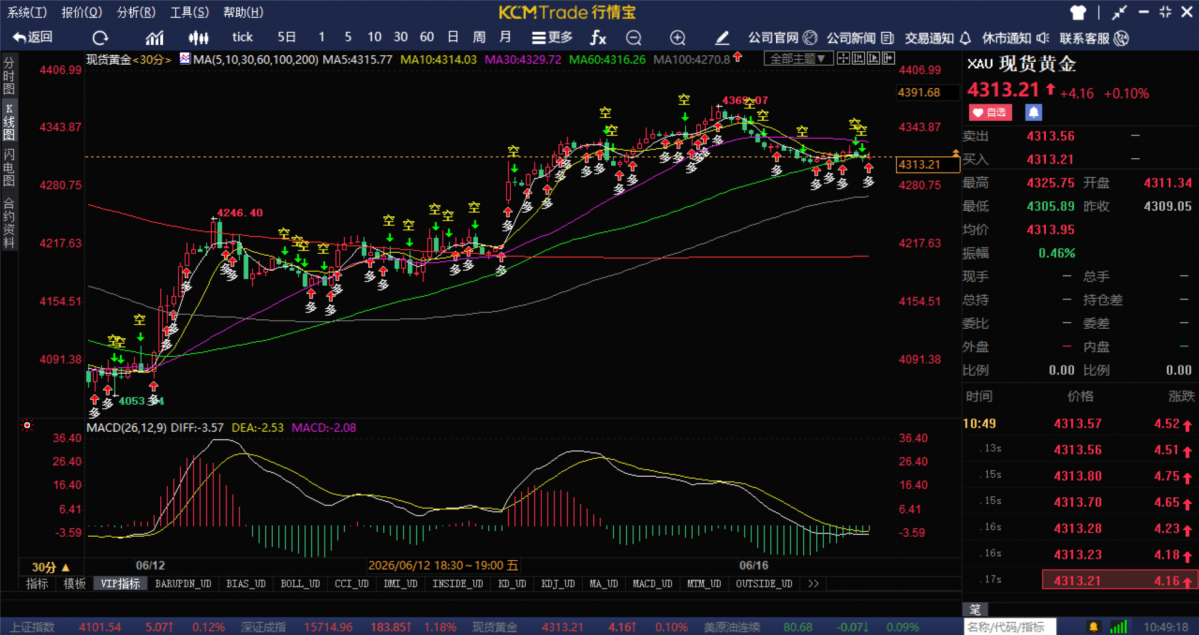1199x635 pixels.
Task: Activate the drawing pencil tool
Action: (722, 37)
